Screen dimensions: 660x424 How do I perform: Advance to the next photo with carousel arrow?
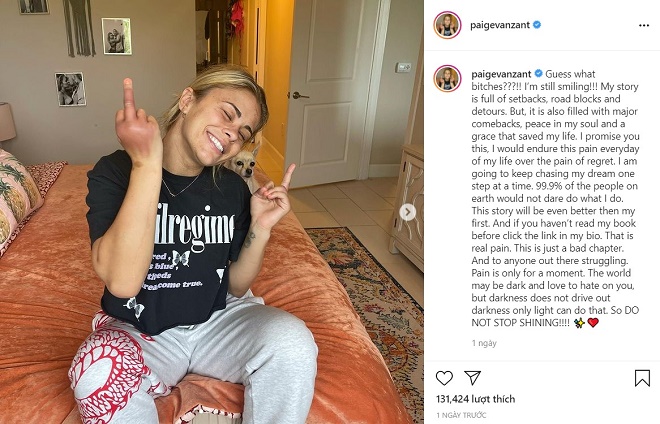[x=407, y=212]
